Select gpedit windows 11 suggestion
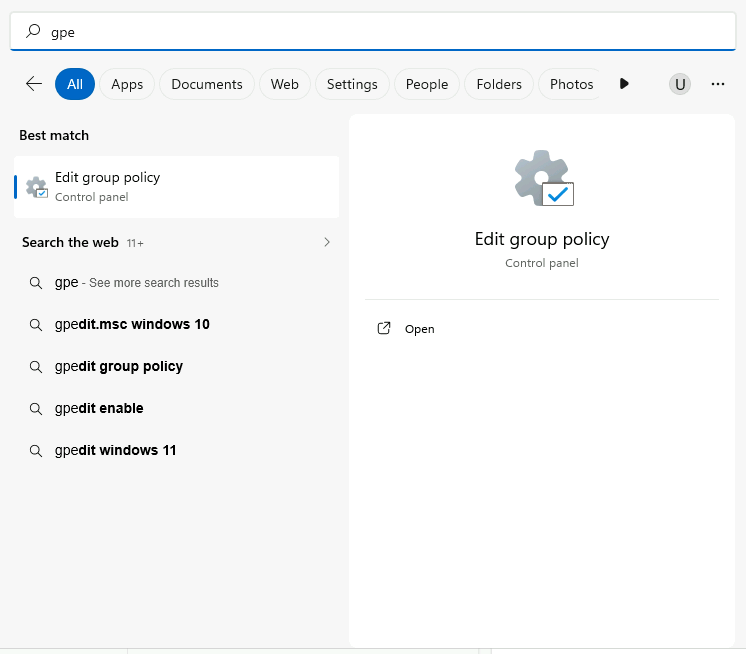The height and width of the screenshot is (654, 746). 177,450
